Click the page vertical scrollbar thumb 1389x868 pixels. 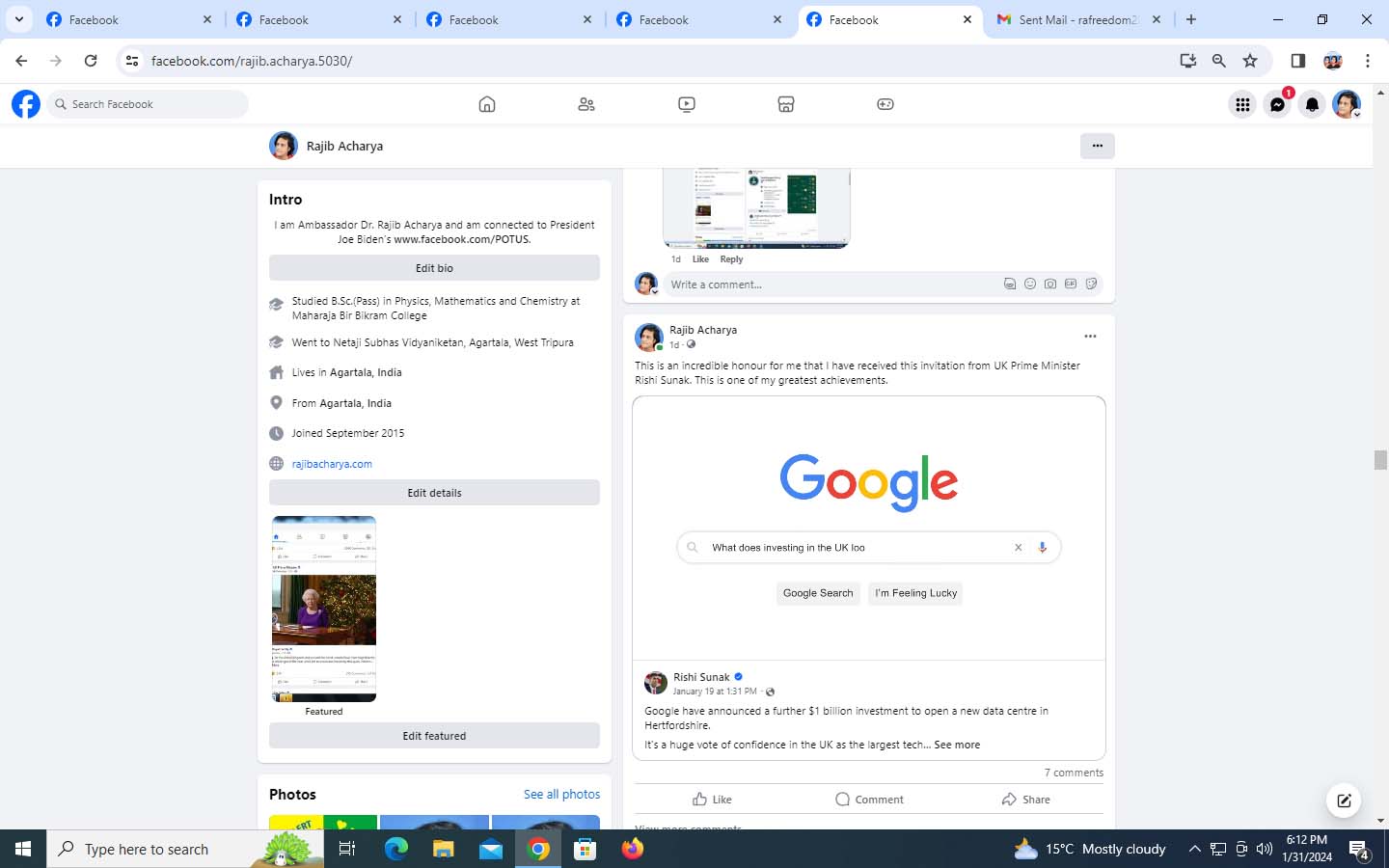click(1380, 460)
